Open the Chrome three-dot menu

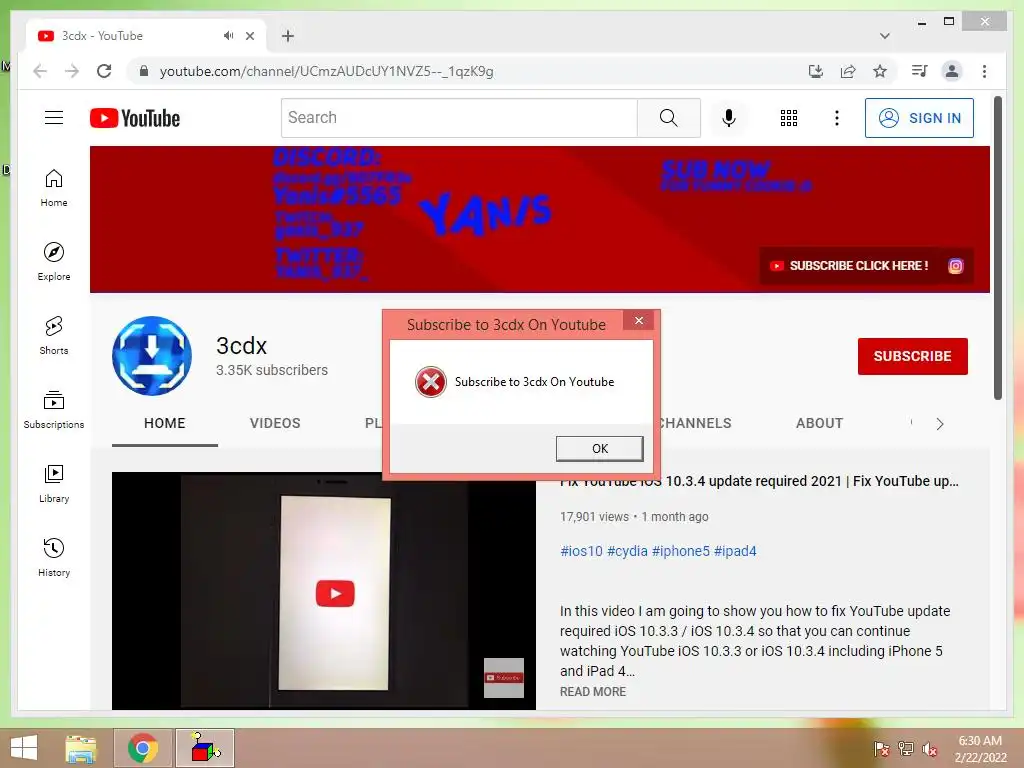pyautogui.click(x=984, y=71)
